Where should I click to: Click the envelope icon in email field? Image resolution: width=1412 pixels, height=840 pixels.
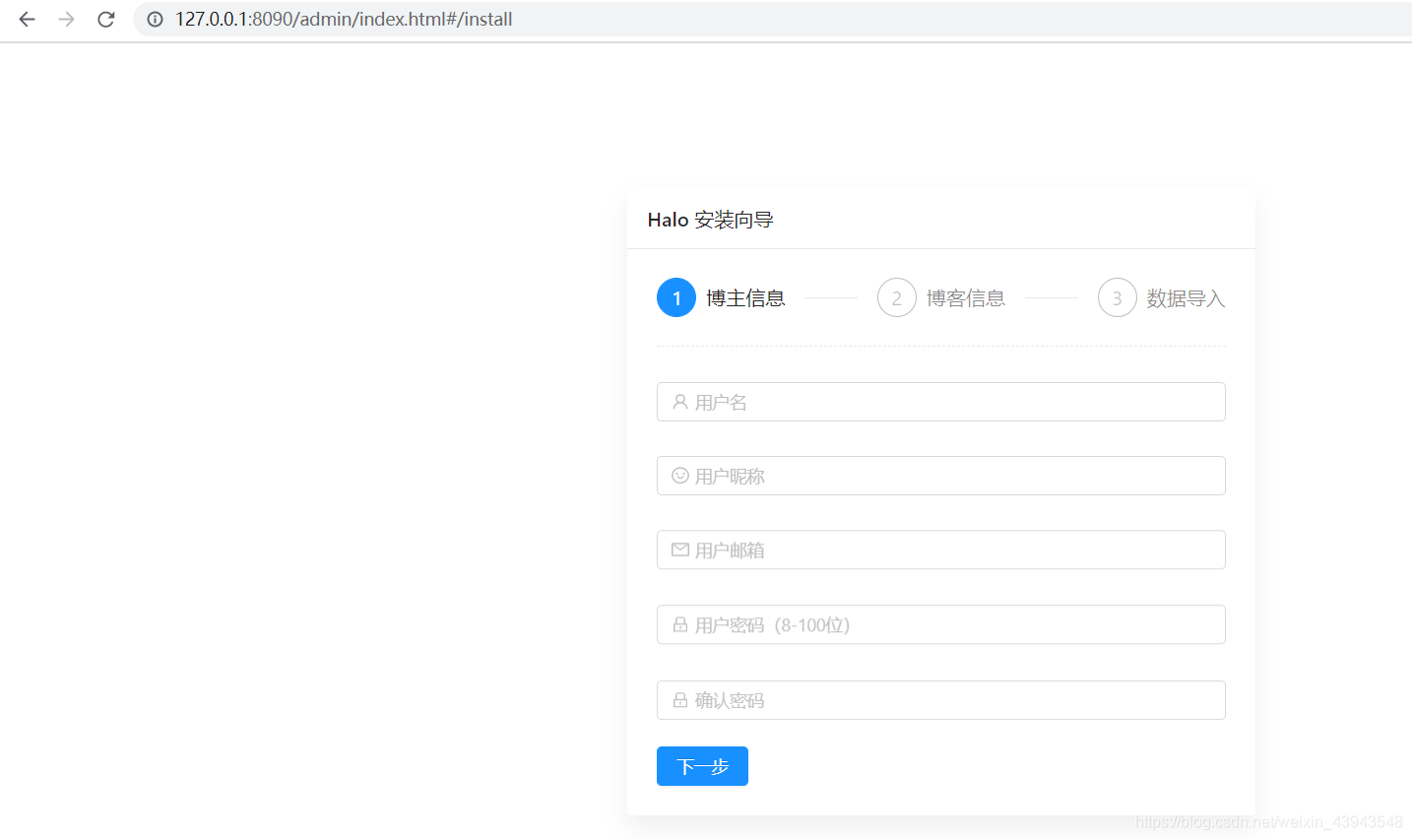(680, 549)
